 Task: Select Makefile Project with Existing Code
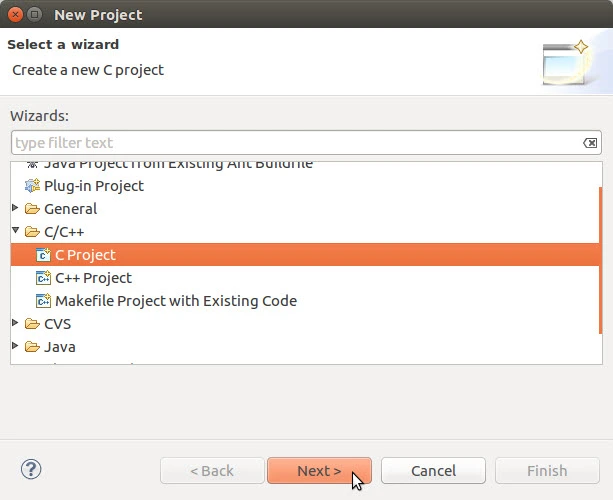click(175, 301)
